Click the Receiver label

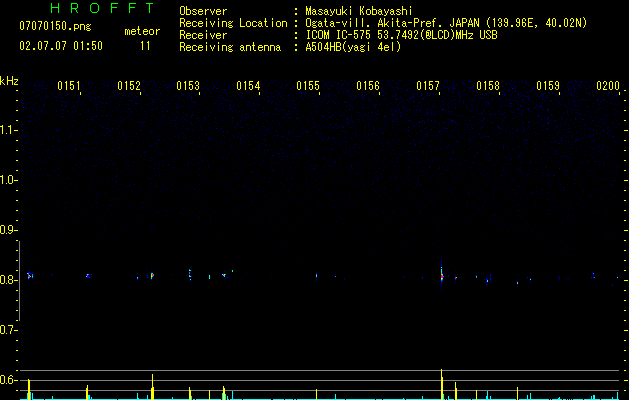click(203, 35)
